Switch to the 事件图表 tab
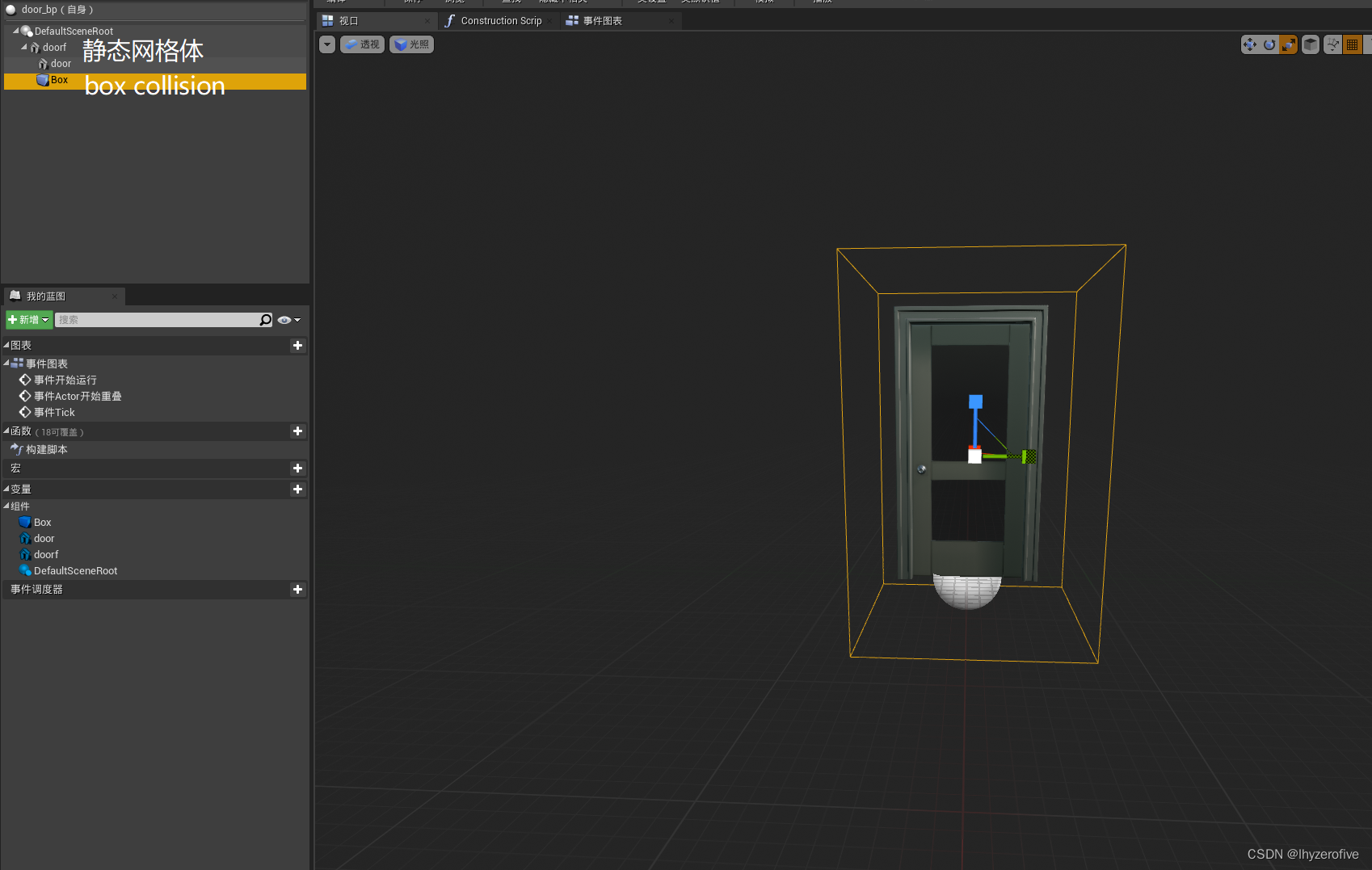The width and height of the screenshot is (1372, 870). tap(603, 20)
